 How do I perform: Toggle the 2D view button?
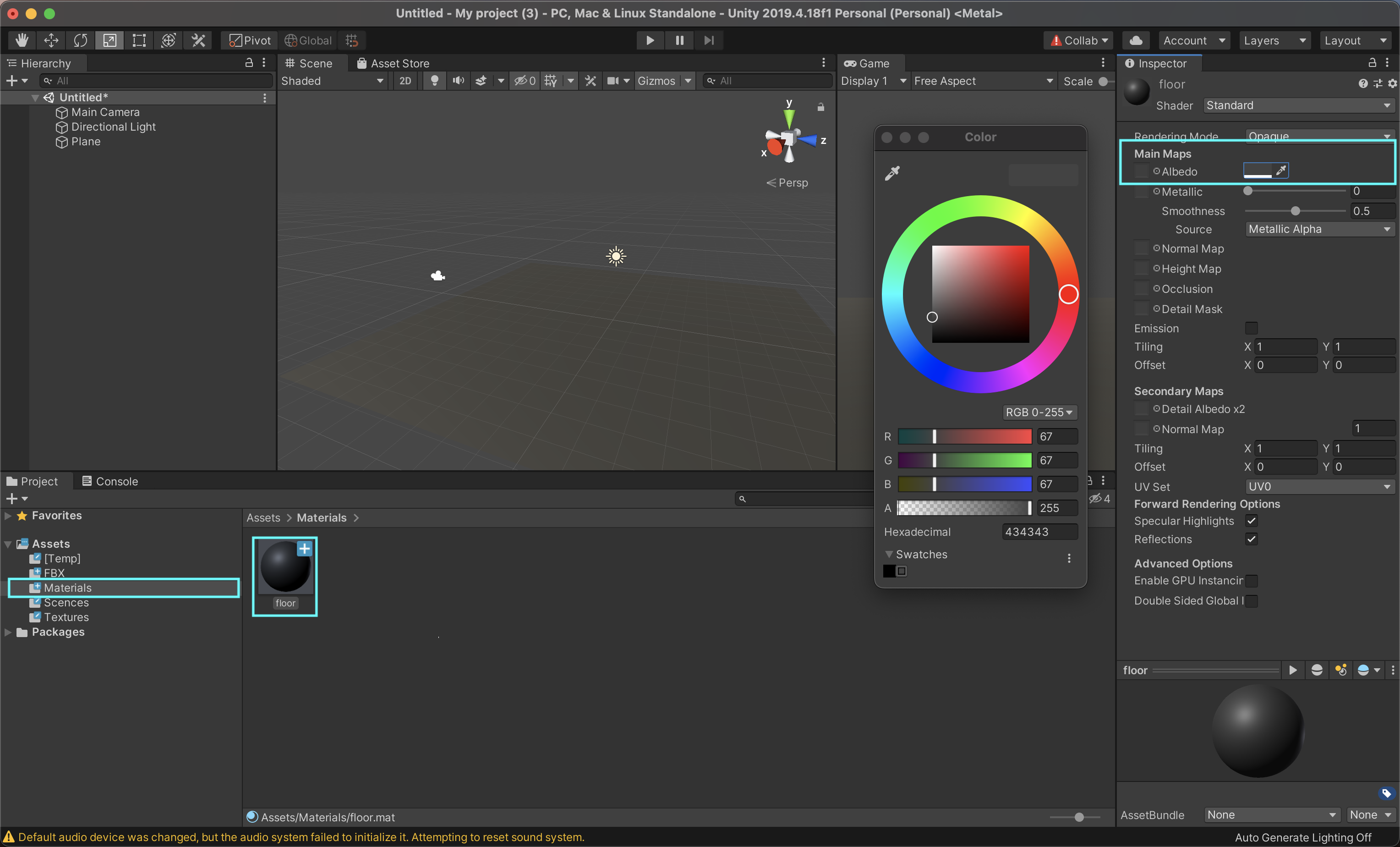tap(405, 81)
